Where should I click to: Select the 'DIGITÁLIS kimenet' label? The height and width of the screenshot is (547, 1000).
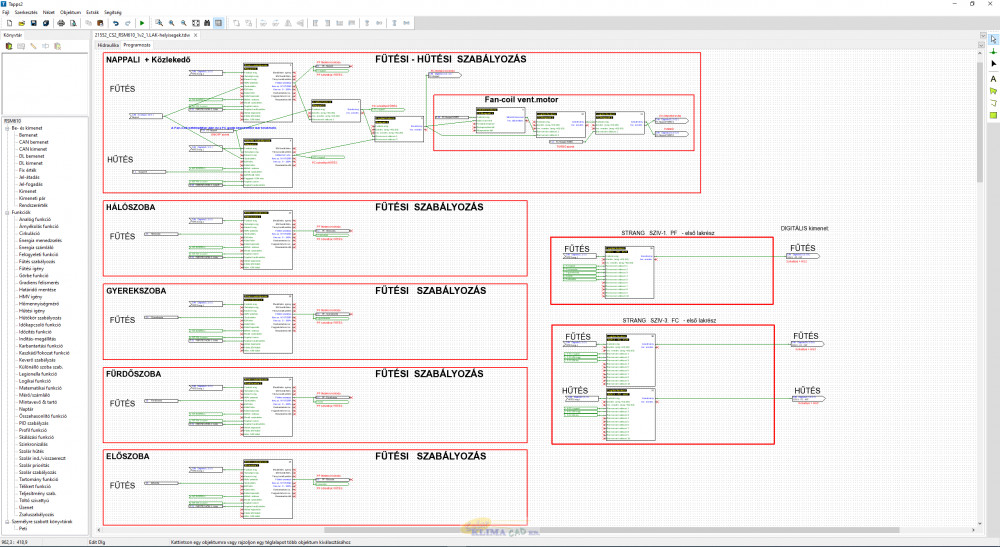pos(804,228)
